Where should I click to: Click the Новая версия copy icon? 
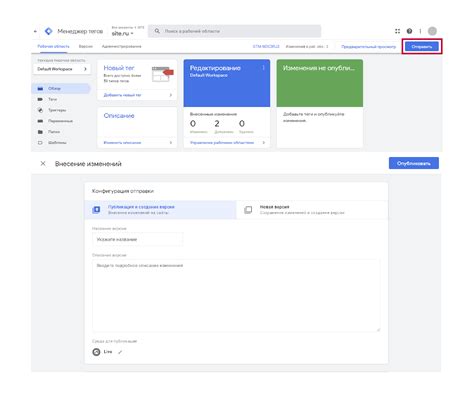tap(248, 210)
